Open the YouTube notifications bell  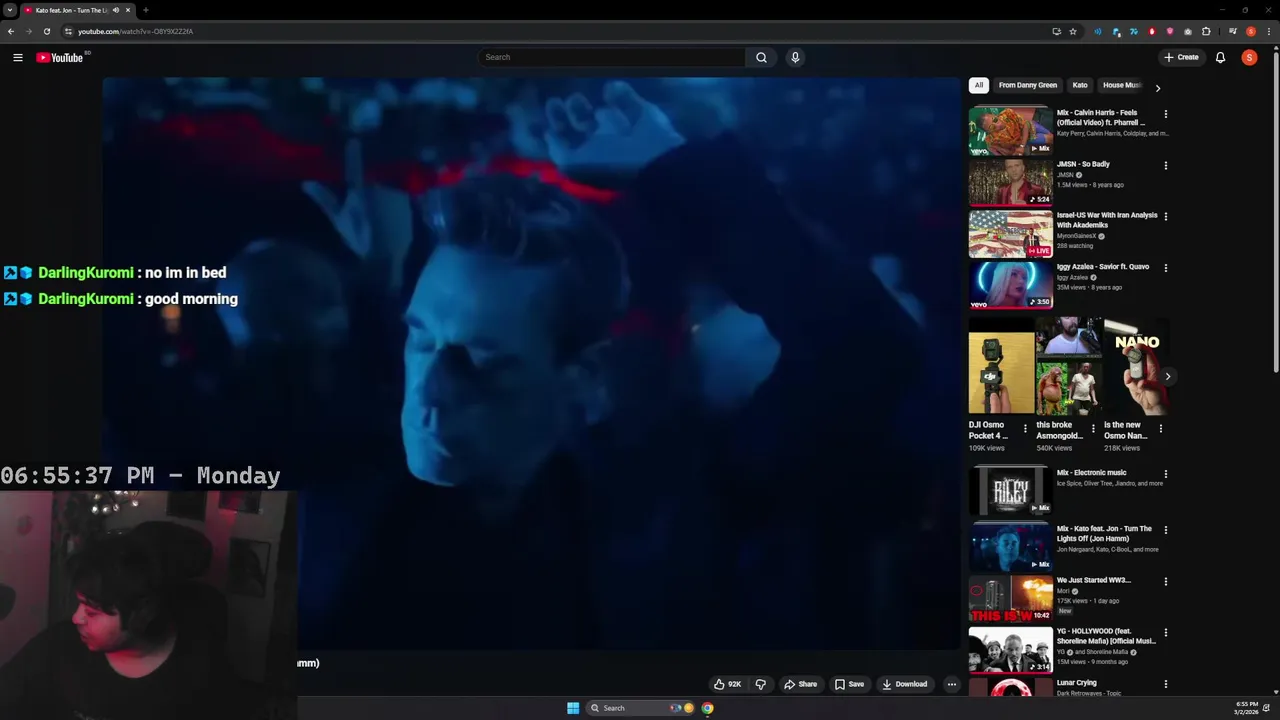[1220, 57]
